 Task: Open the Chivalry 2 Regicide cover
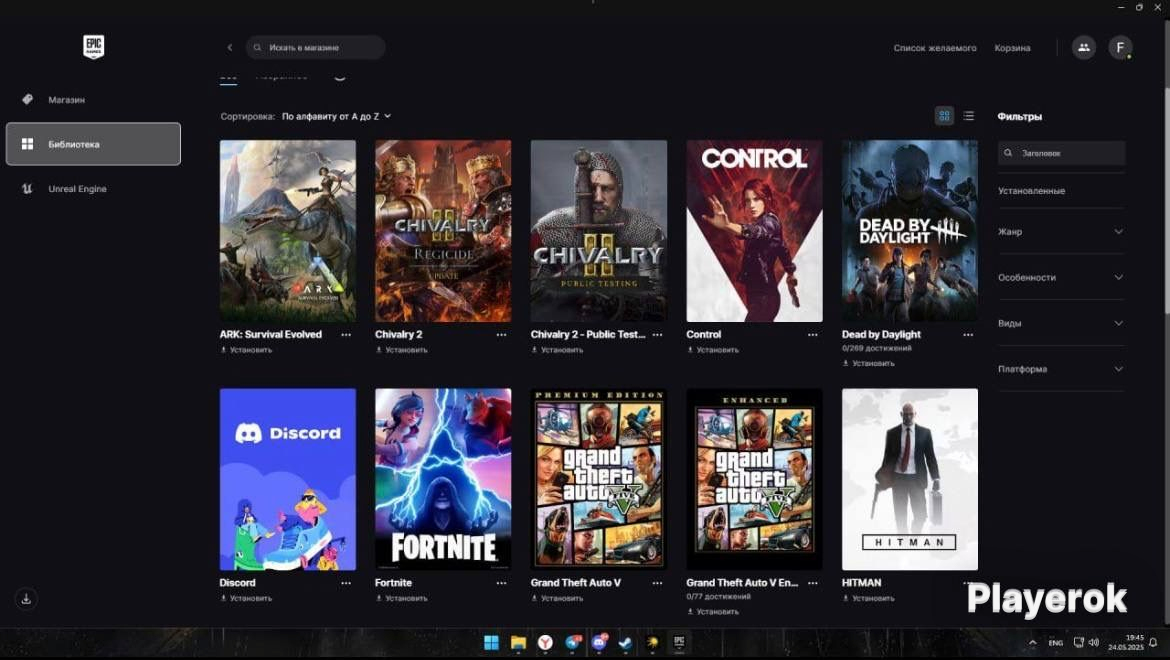pos(443,231)
